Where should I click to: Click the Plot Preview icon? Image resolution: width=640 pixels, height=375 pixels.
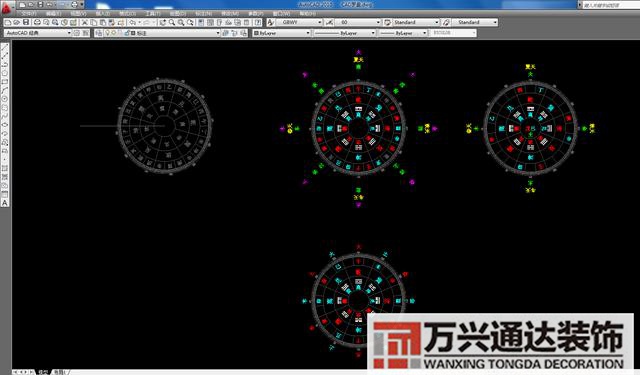[x=46, y=22]
